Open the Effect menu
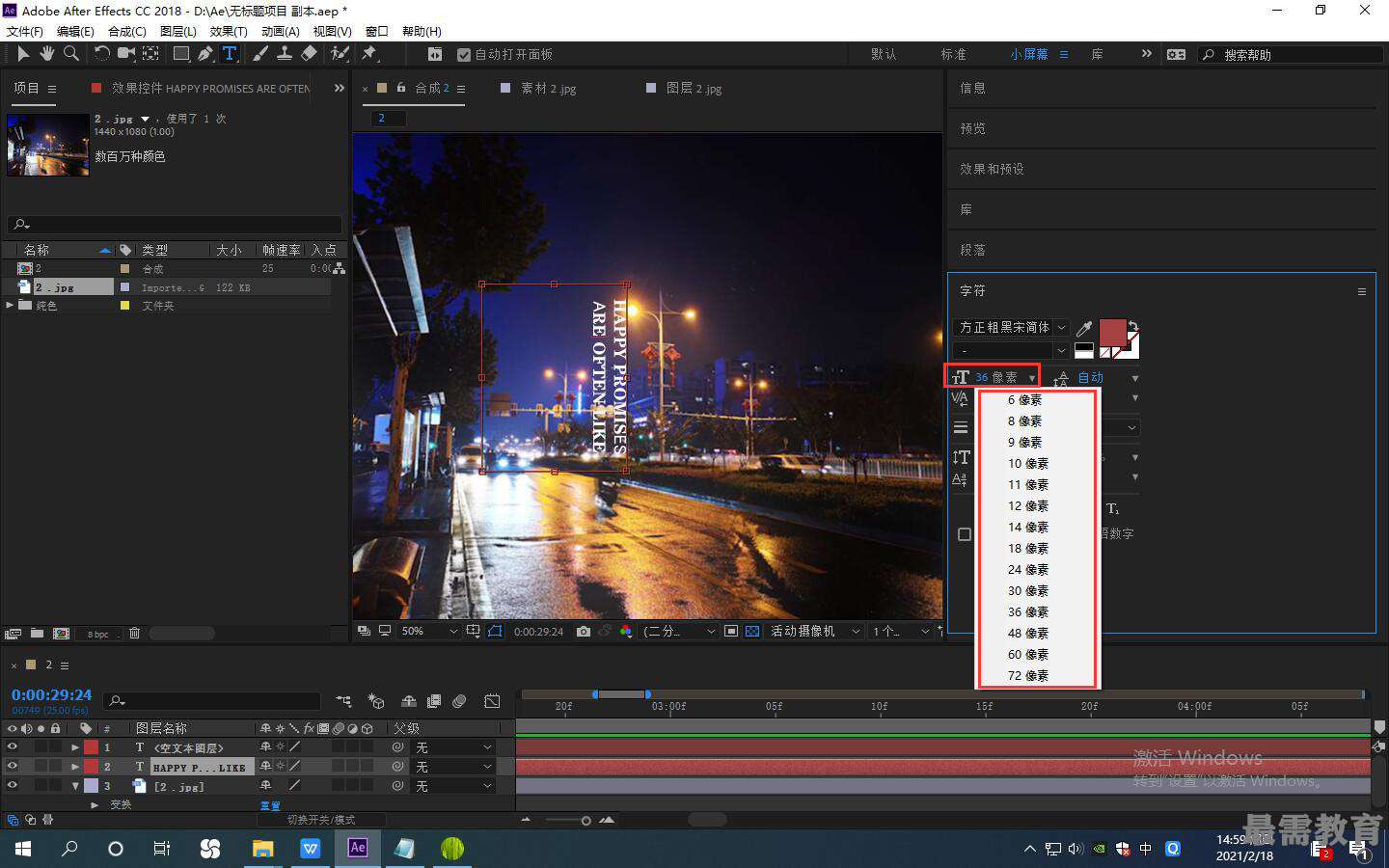Screen dimensions: 1389x868 pos(229,31)
